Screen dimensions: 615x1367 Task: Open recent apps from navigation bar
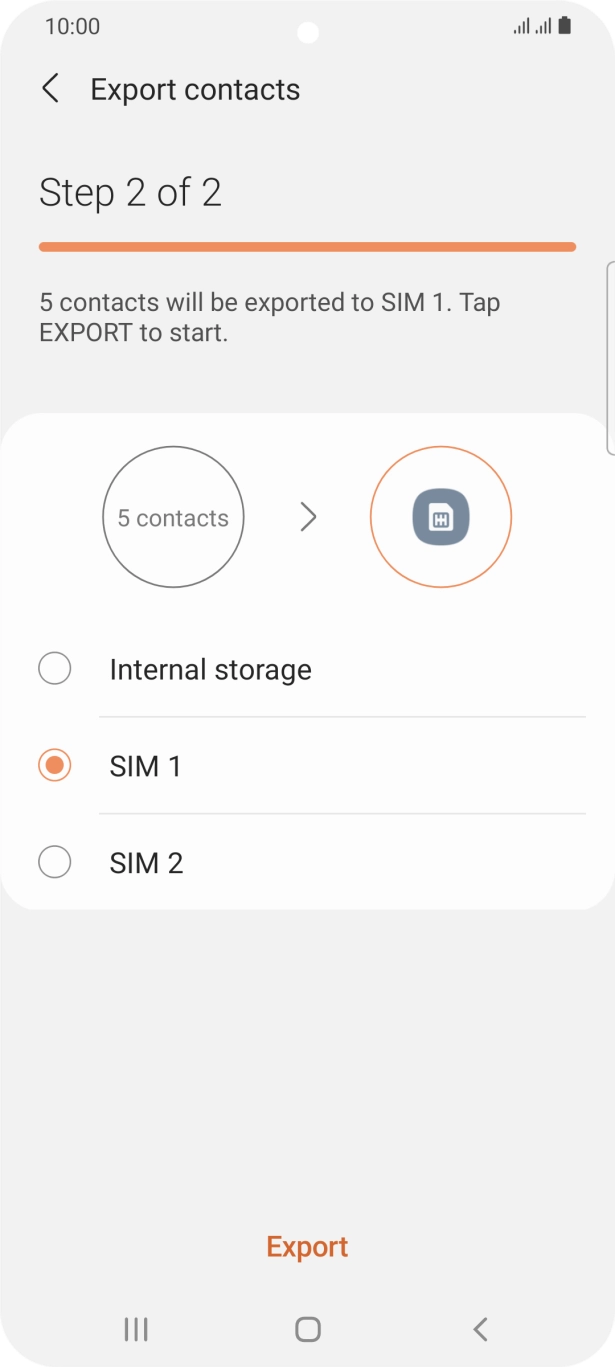click(x=135, y=1329)
